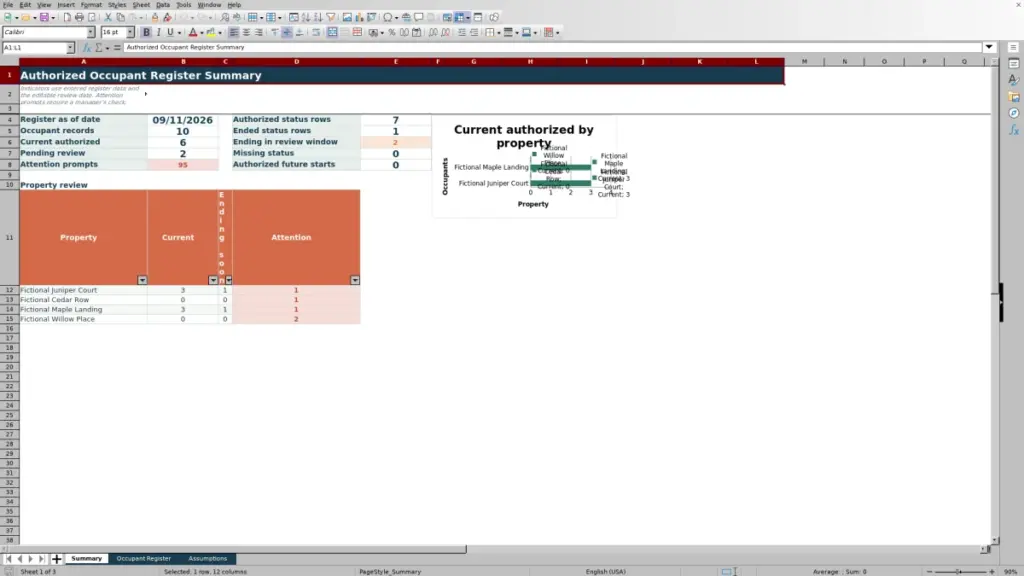Open the sidebar Gallery panel icon
1024x576 pixels.
pyautogui.click(x=1014, y=97)
